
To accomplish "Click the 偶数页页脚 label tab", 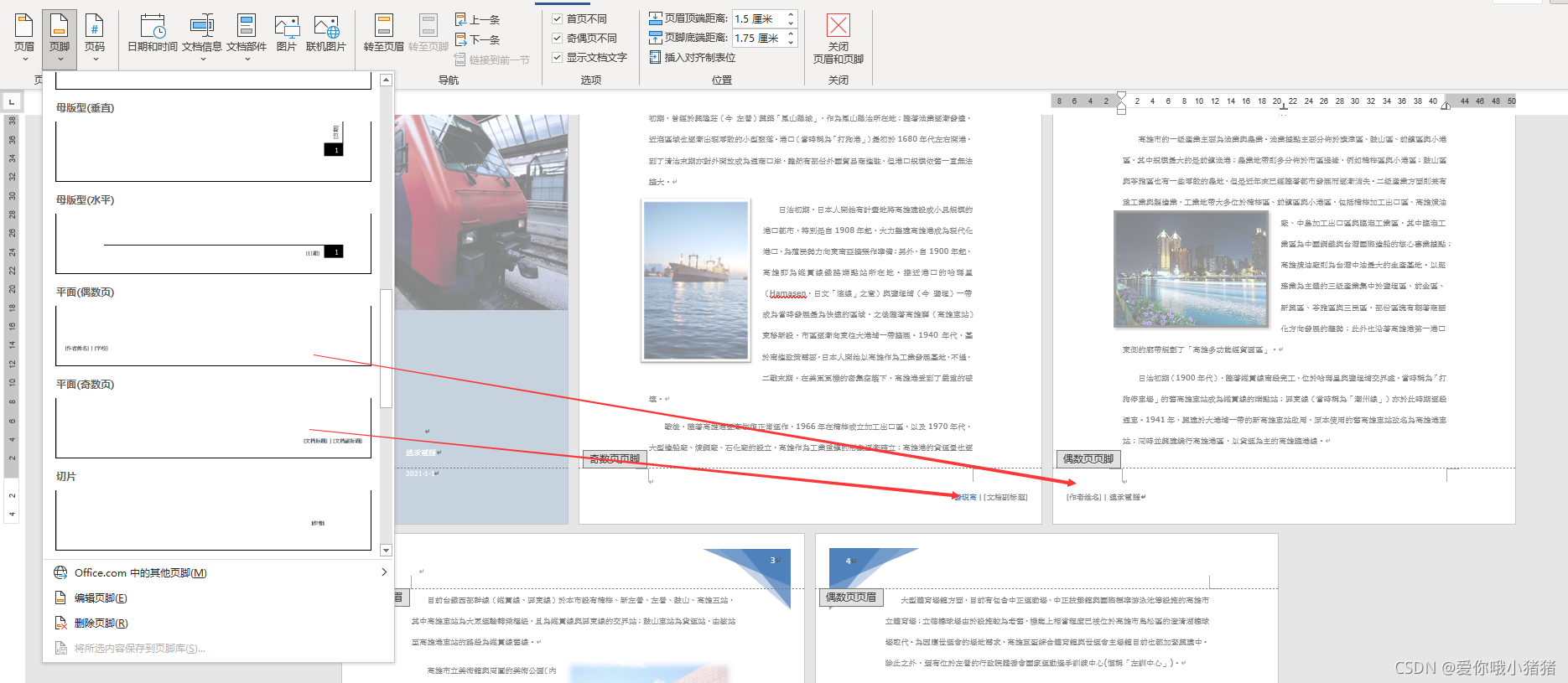I will coord(1088,458).
